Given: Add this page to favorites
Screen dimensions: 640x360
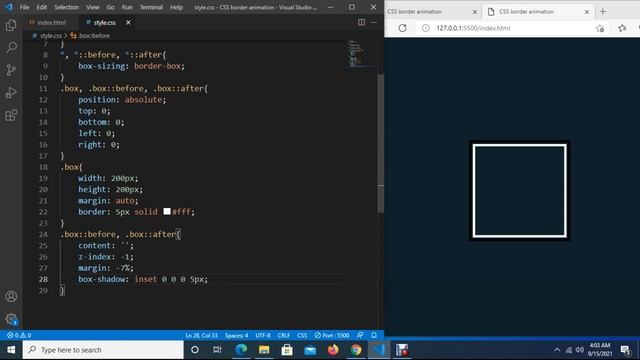Looking at the screenshot, I should 600,28.
